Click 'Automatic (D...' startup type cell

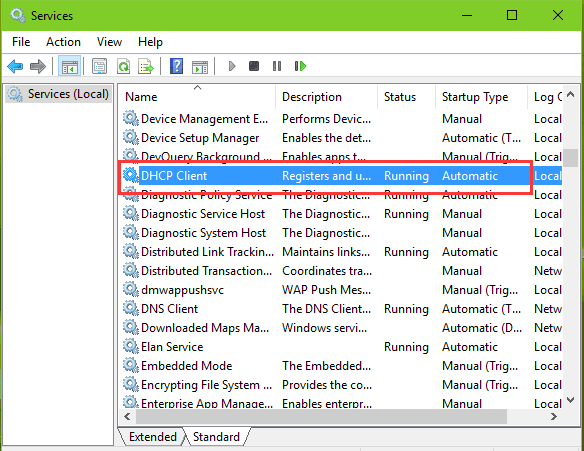pos(482,328)
